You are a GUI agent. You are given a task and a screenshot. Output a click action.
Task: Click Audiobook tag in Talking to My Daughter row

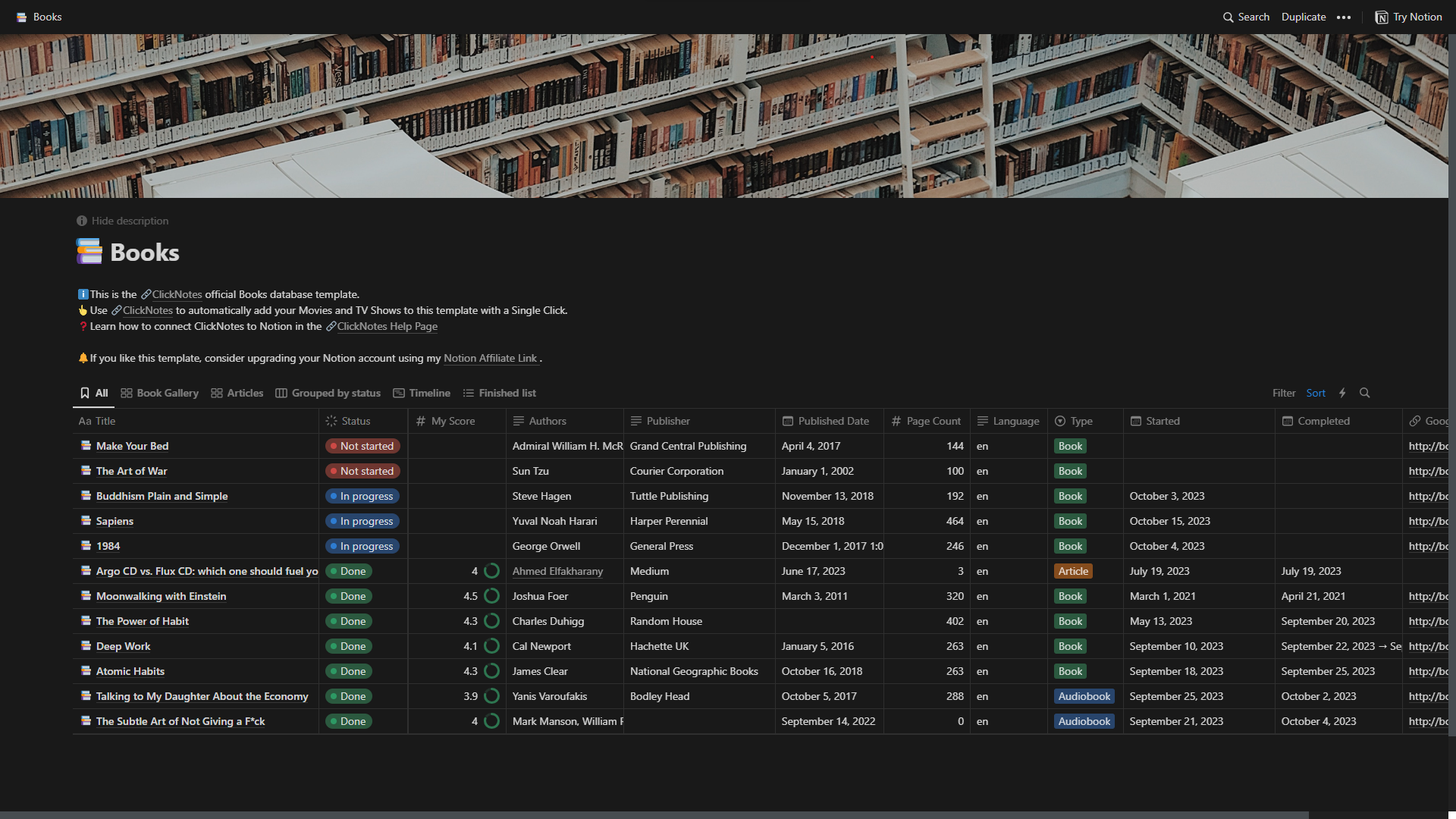pos(1084,696)
